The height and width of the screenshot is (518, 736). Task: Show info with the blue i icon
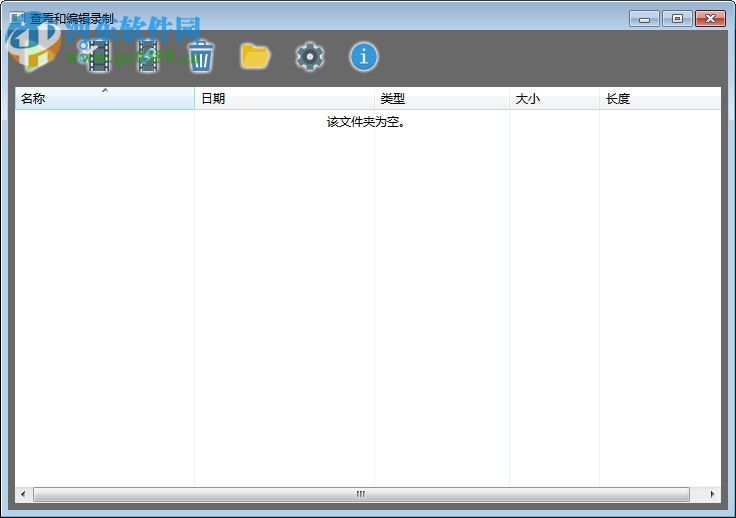(x=364, y=57)
